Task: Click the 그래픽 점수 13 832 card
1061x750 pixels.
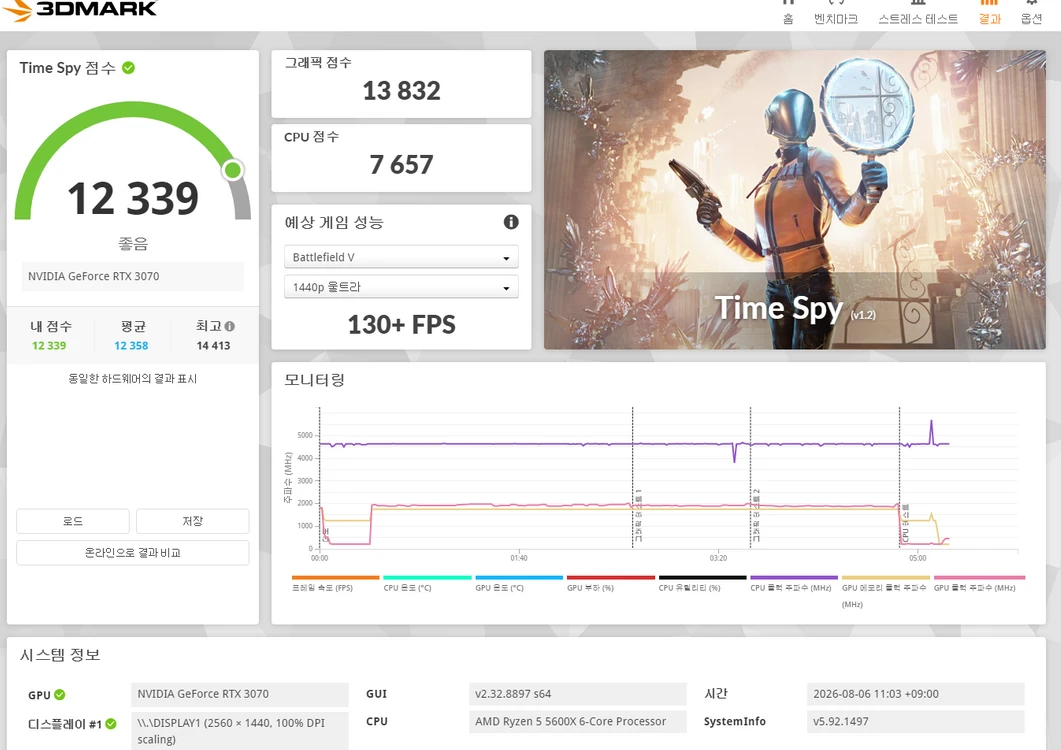Action: point(401,84)
